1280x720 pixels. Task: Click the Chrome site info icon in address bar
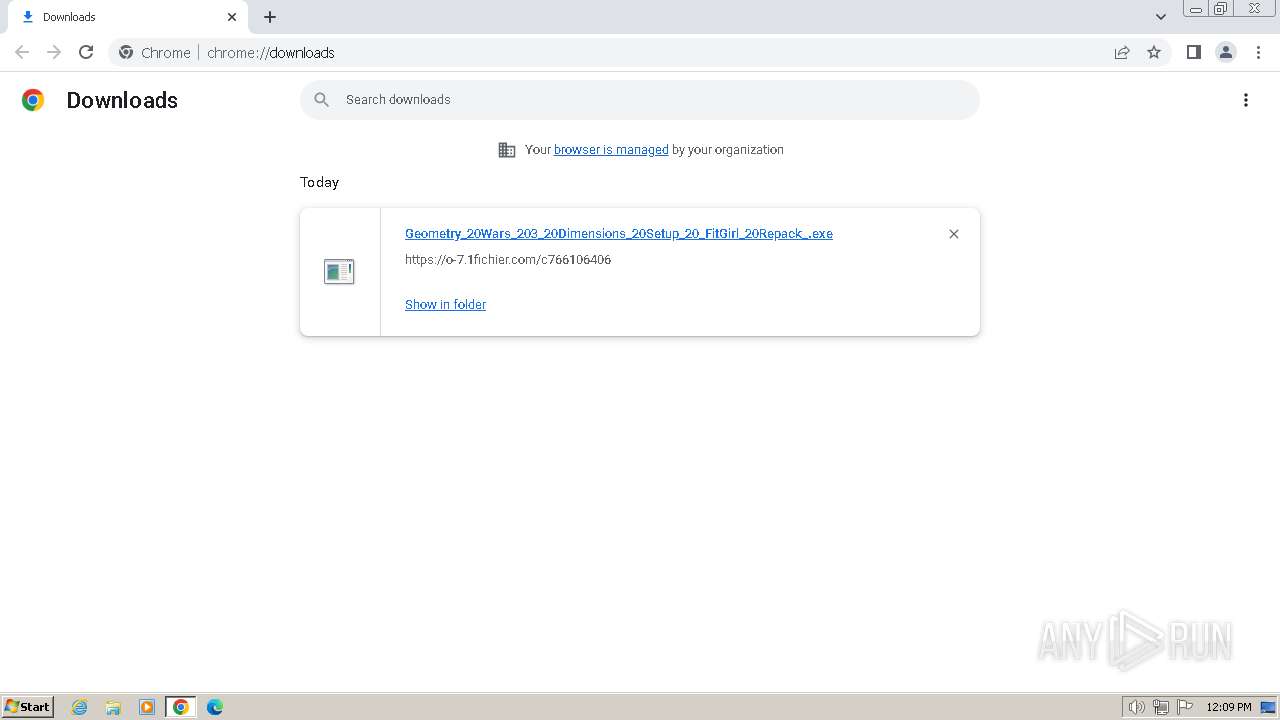(x=126, y=52)
